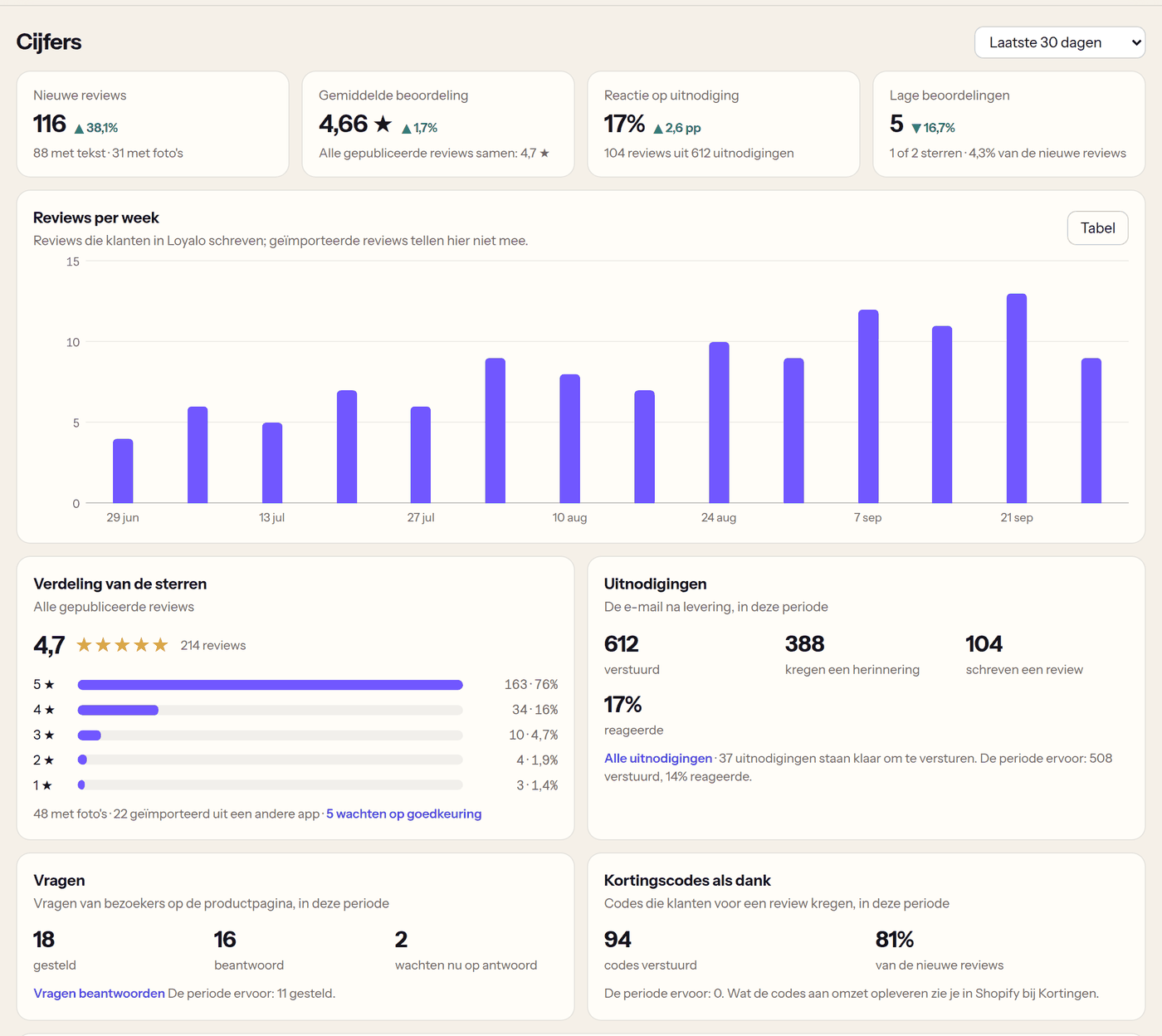Click the 116 Nieuwe reviews value
Screen dimensions: 1162x1036
point(50,124)
